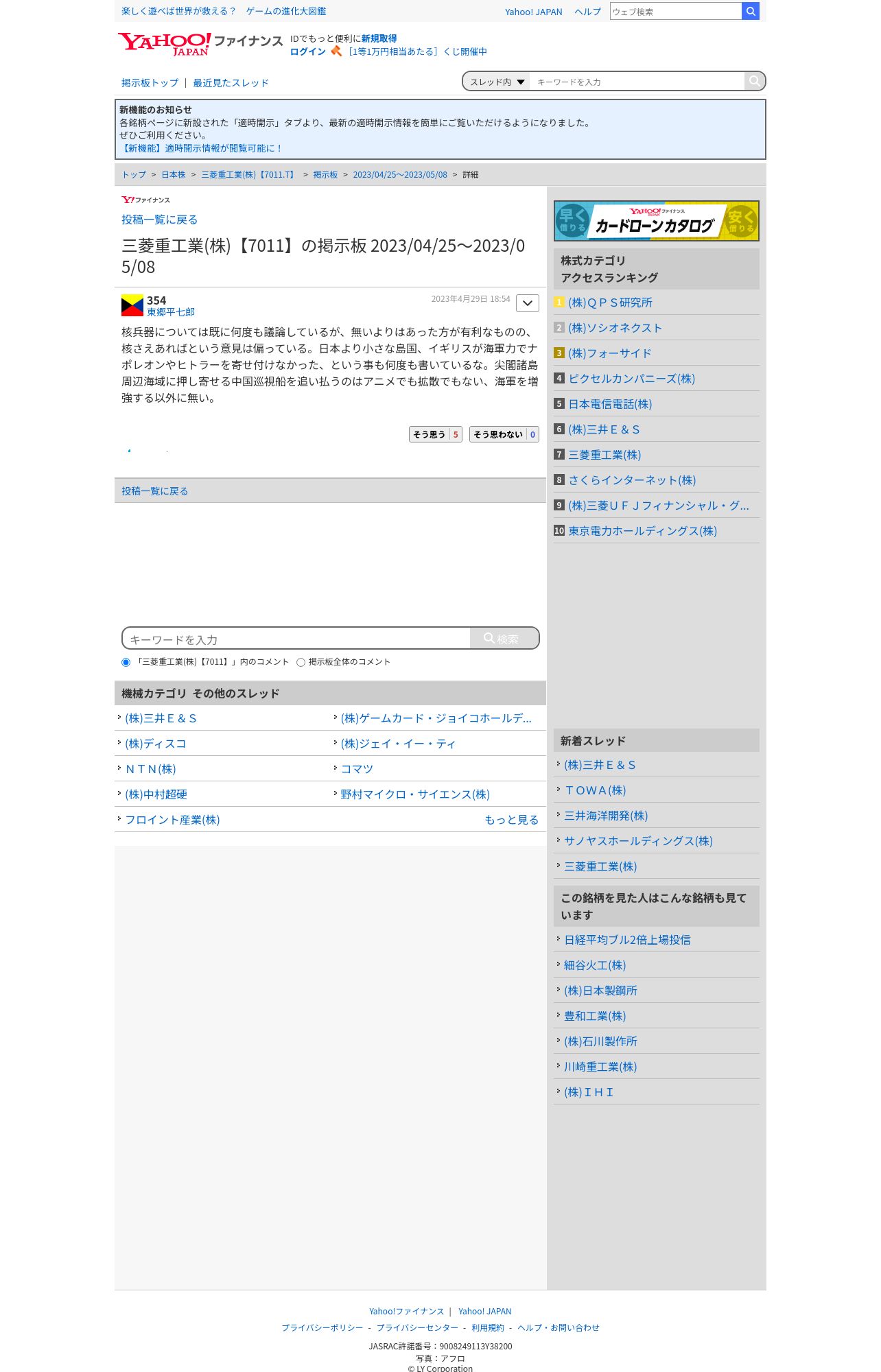881x1372 pixels.
Task: Open コマツ thread link
Action: tap(357, 769)
